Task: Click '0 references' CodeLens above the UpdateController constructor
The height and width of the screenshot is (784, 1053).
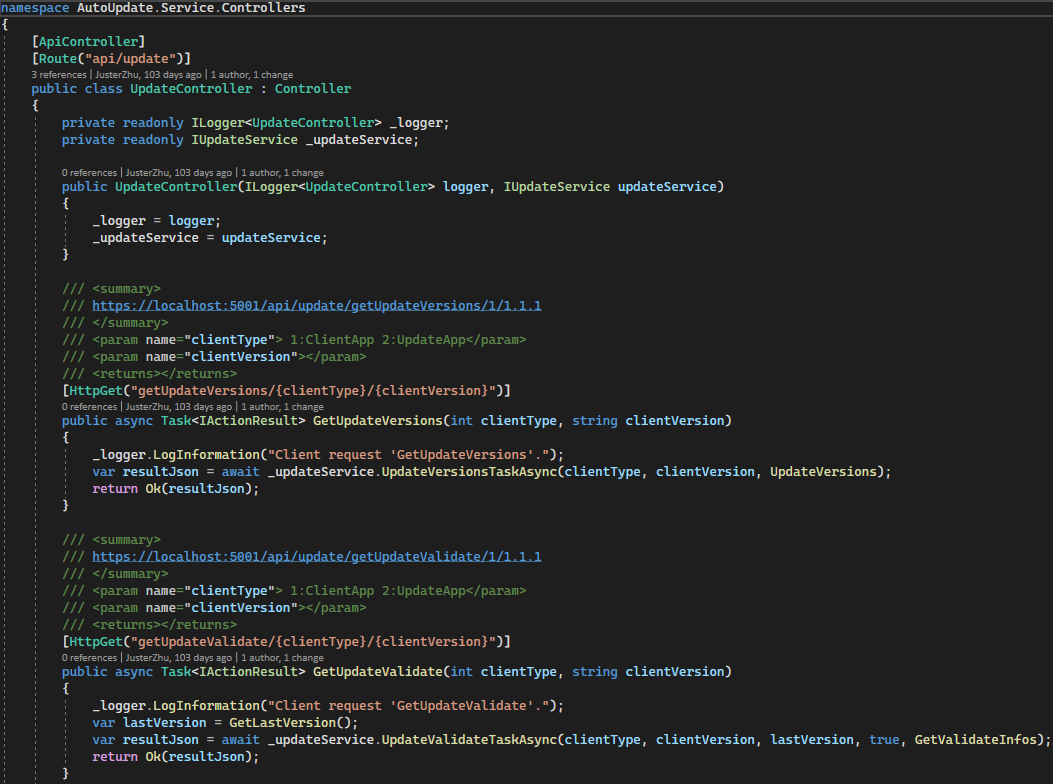Action: [x=89, y=173]
